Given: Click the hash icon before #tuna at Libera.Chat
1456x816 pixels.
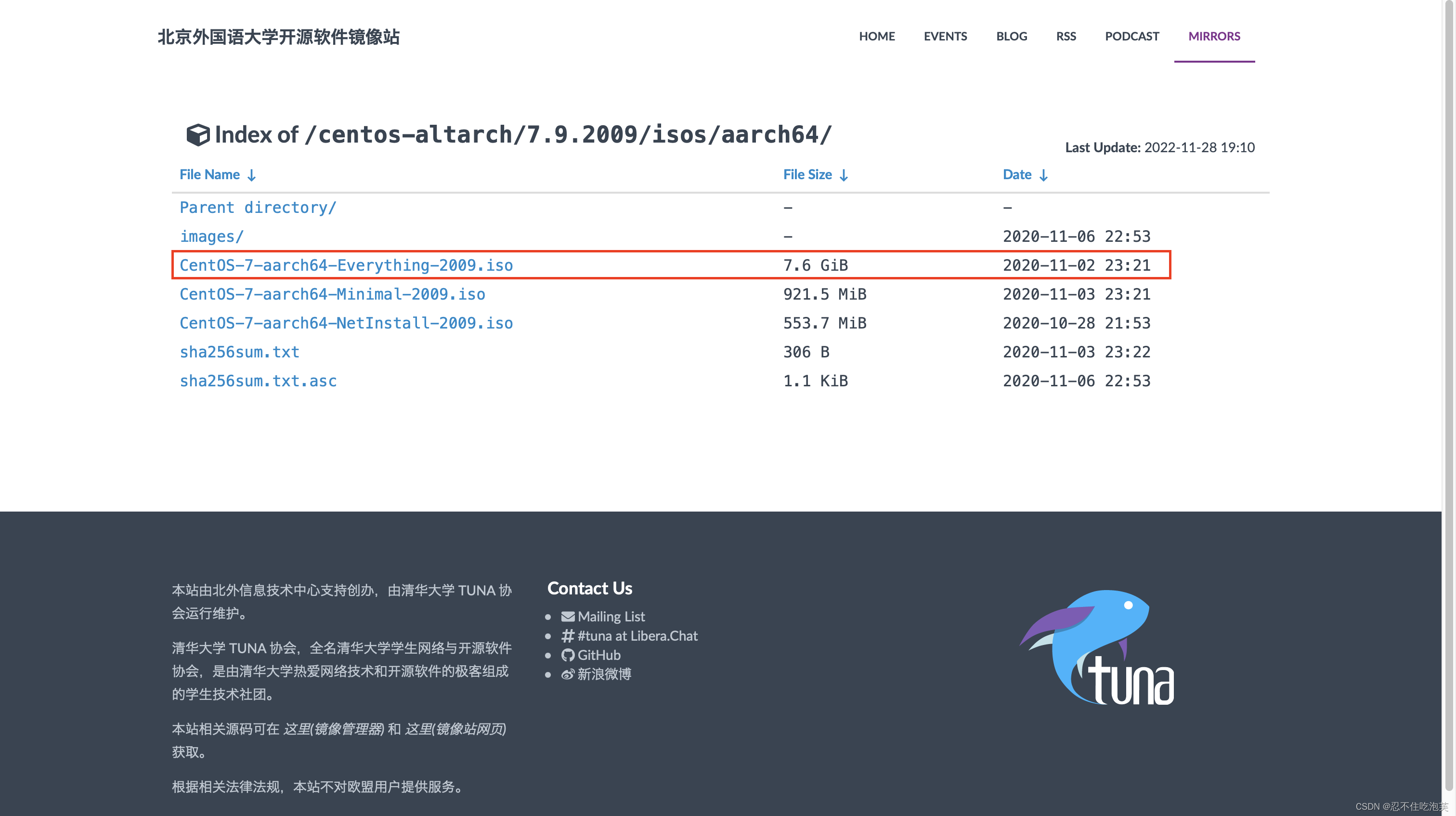Looking at the screenshot, I should click(568, 636).
